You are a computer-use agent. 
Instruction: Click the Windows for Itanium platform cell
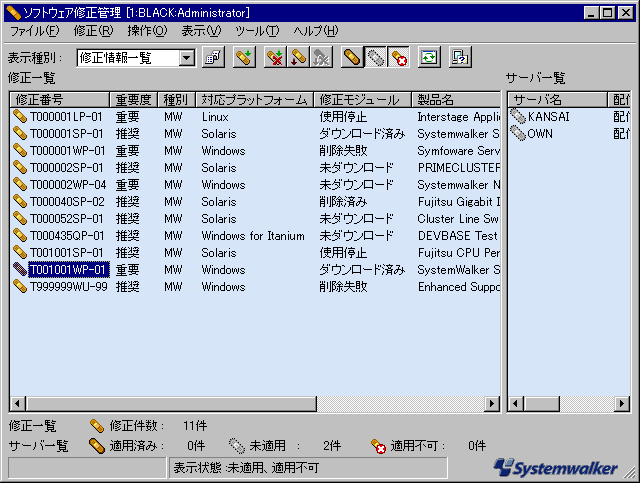click(253, 236)
